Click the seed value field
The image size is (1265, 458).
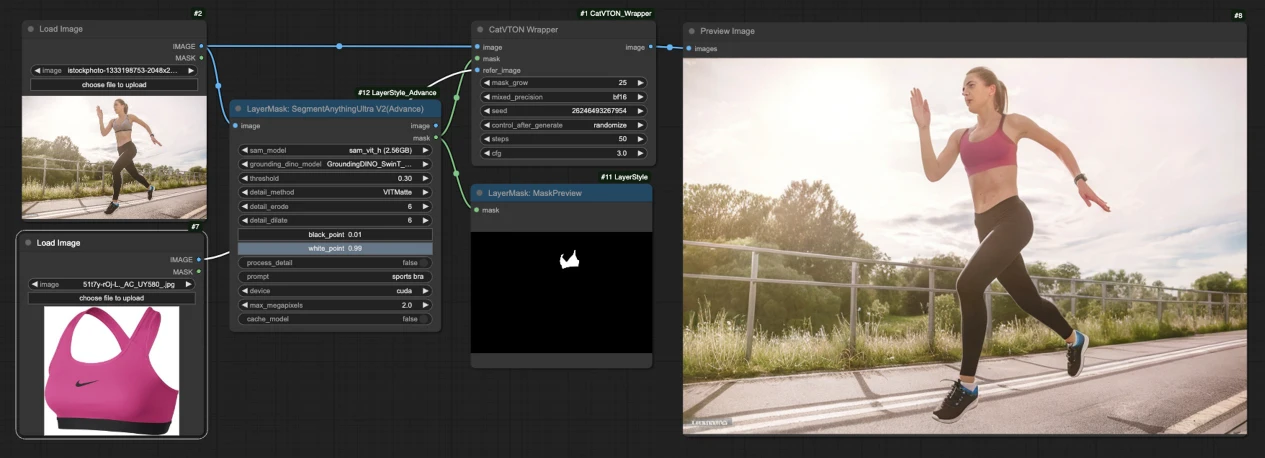(565, 111)
